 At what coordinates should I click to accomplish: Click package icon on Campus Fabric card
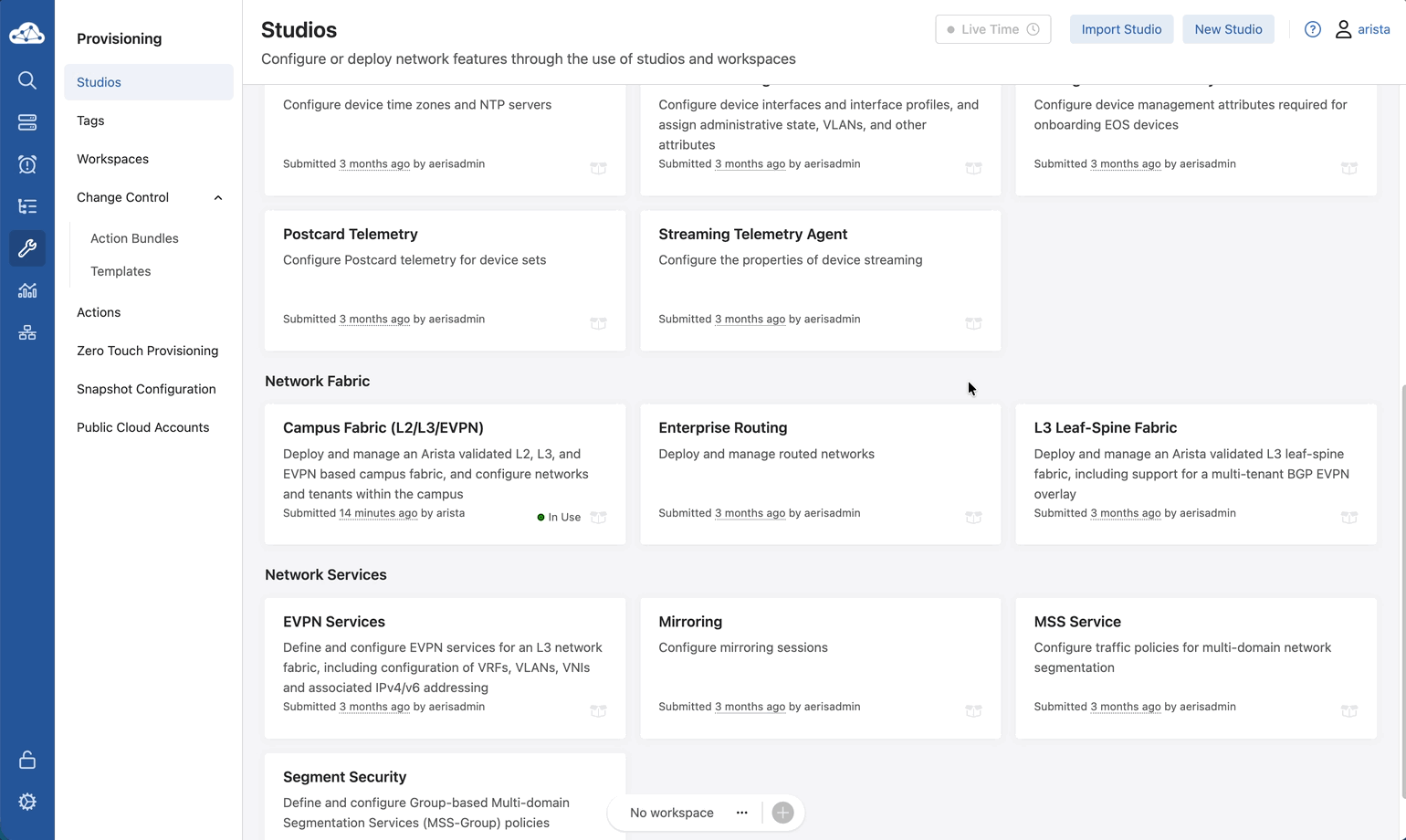tap(598, 517)
